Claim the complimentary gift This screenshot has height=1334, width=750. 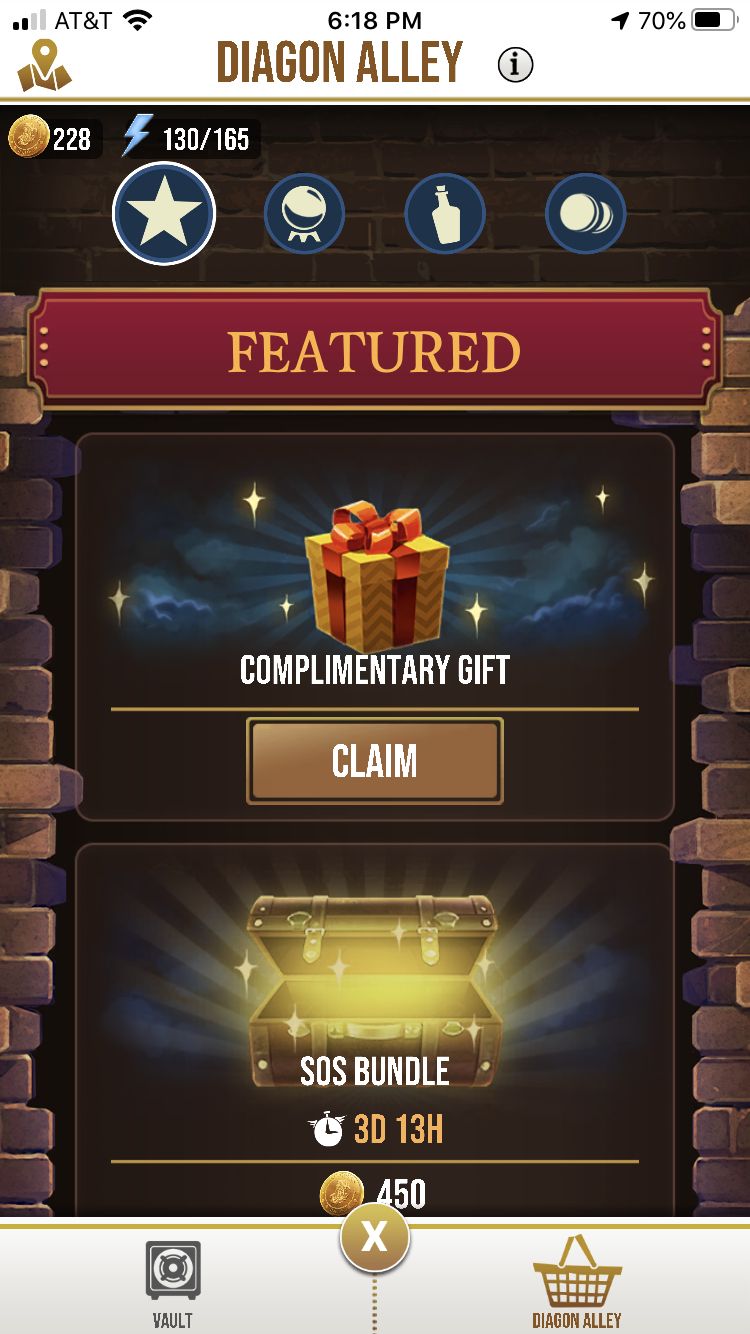375,761
